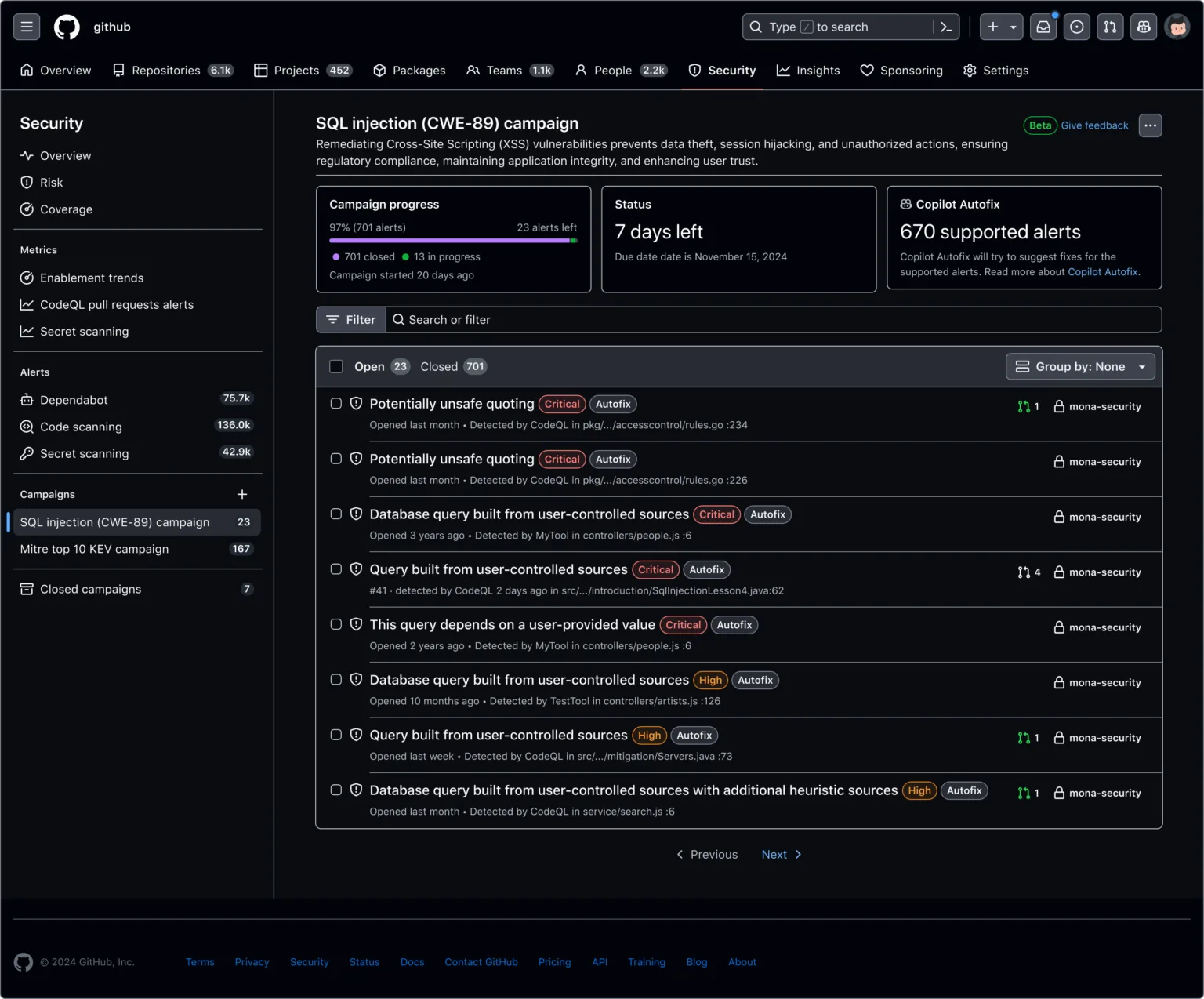The height and width of the screenshot is (999, 1204).
Task: Check the first Potentially unsafe quoting alert
Action: click(336, 404)
